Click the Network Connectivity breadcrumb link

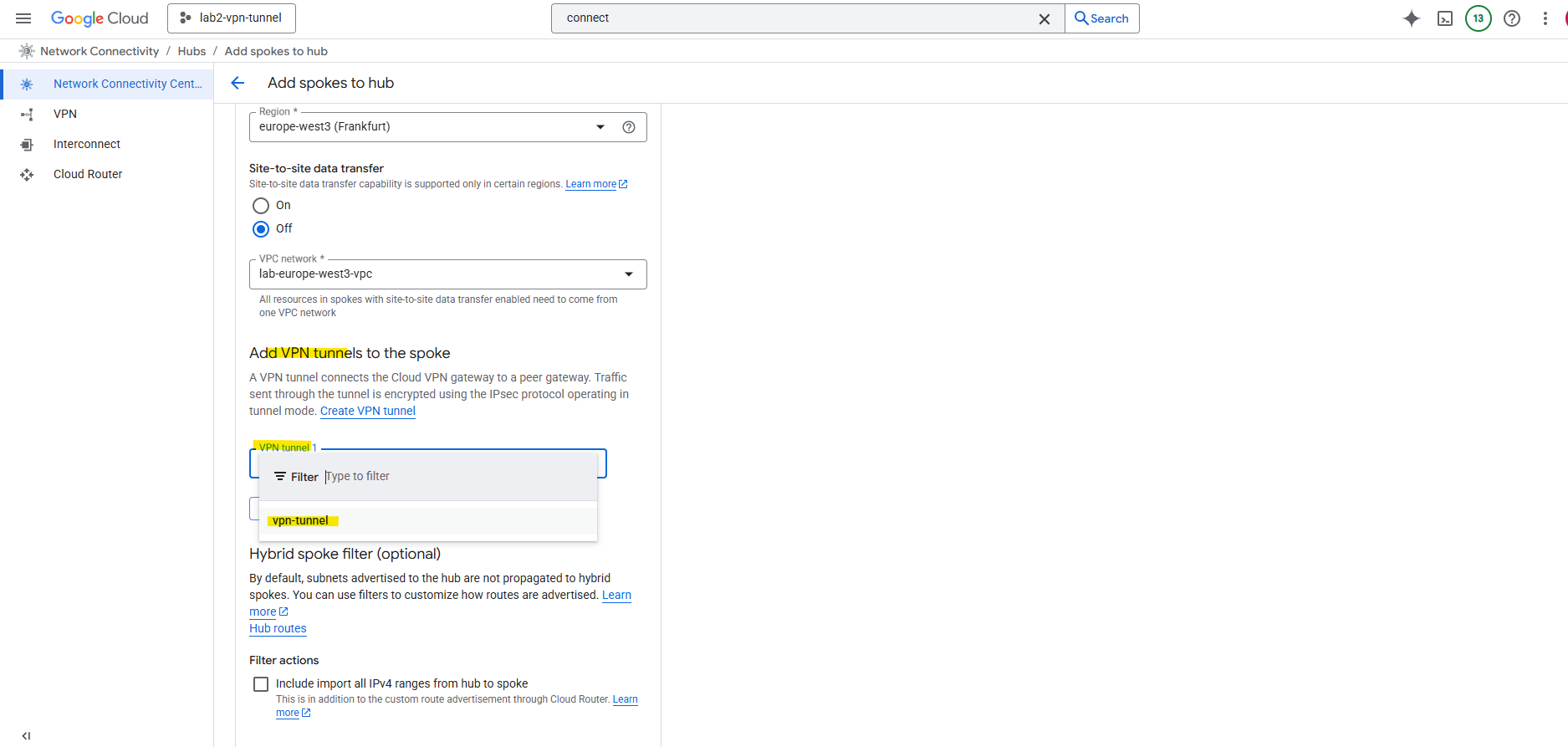pos(100,51)
